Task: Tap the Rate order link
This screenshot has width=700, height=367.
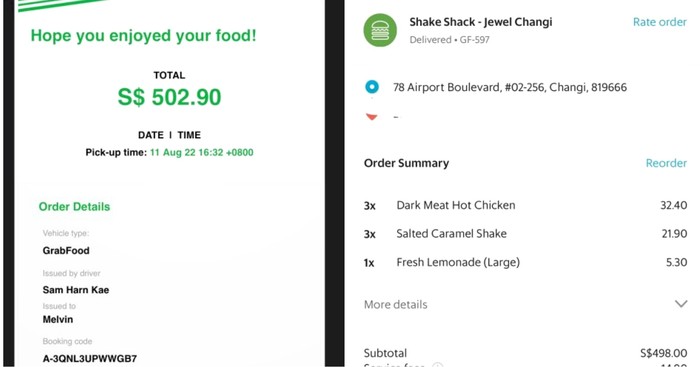Action: (659, 22)
